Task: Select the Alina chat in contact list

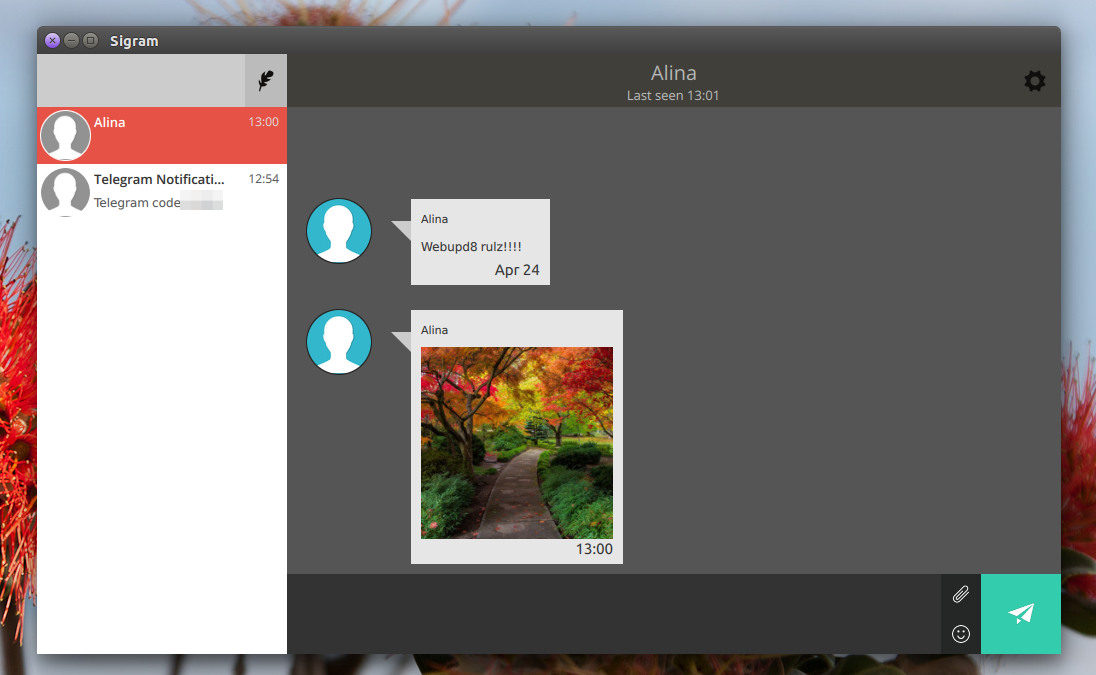Action: (x=161, y=136)
